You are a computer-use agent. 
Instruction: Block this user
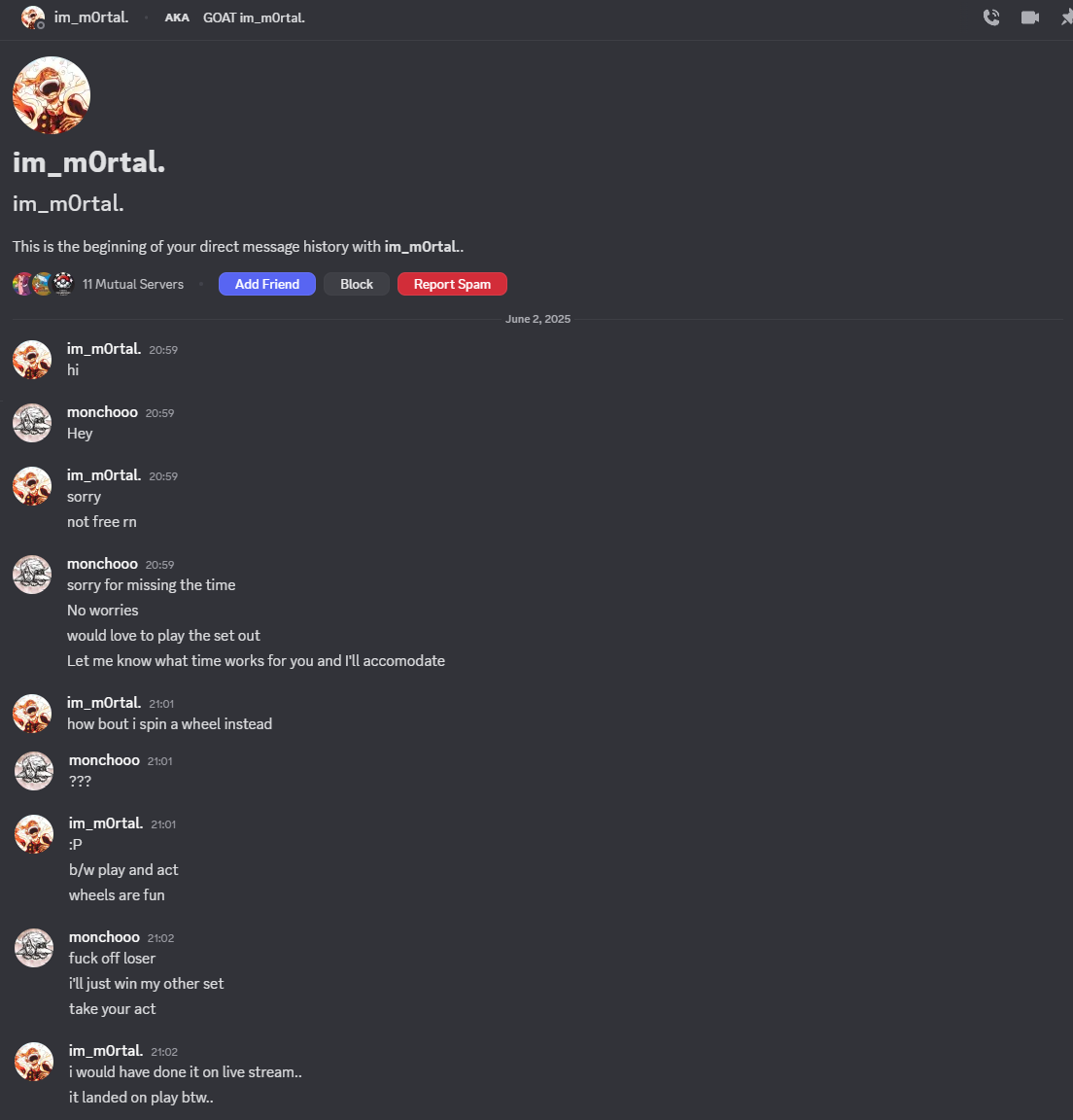[x=357, y=284]
